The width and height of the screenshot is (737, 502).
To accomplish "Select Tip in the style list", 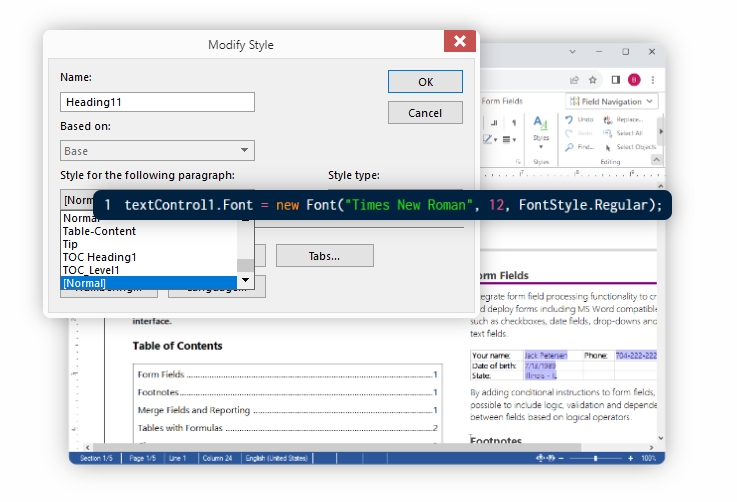I will 149,244.
